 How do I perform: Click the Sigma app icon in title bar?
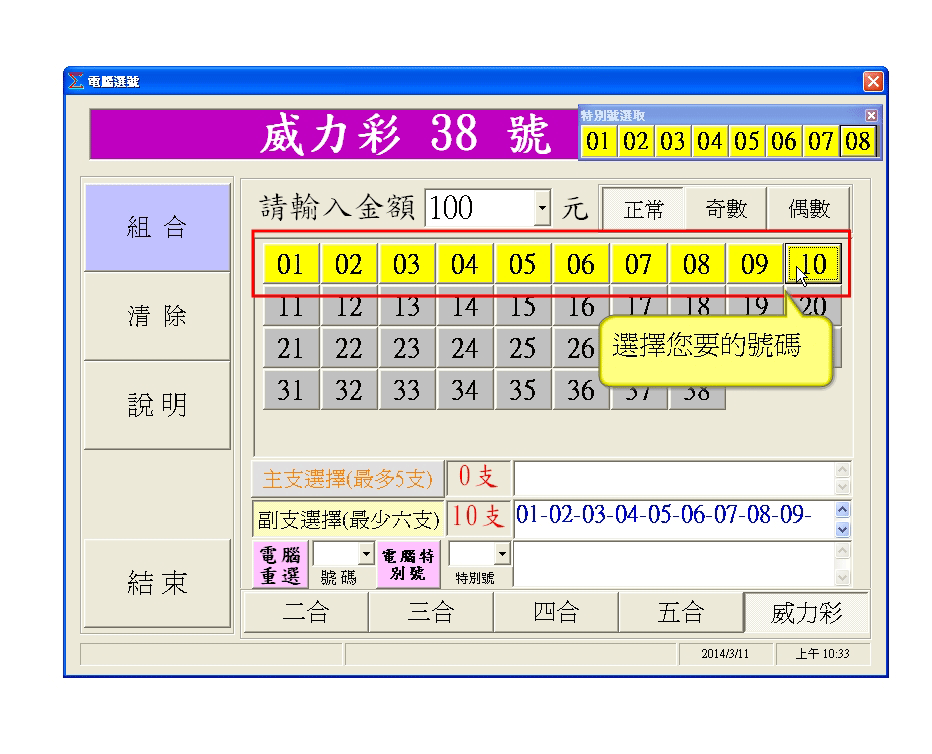[75, 81]
